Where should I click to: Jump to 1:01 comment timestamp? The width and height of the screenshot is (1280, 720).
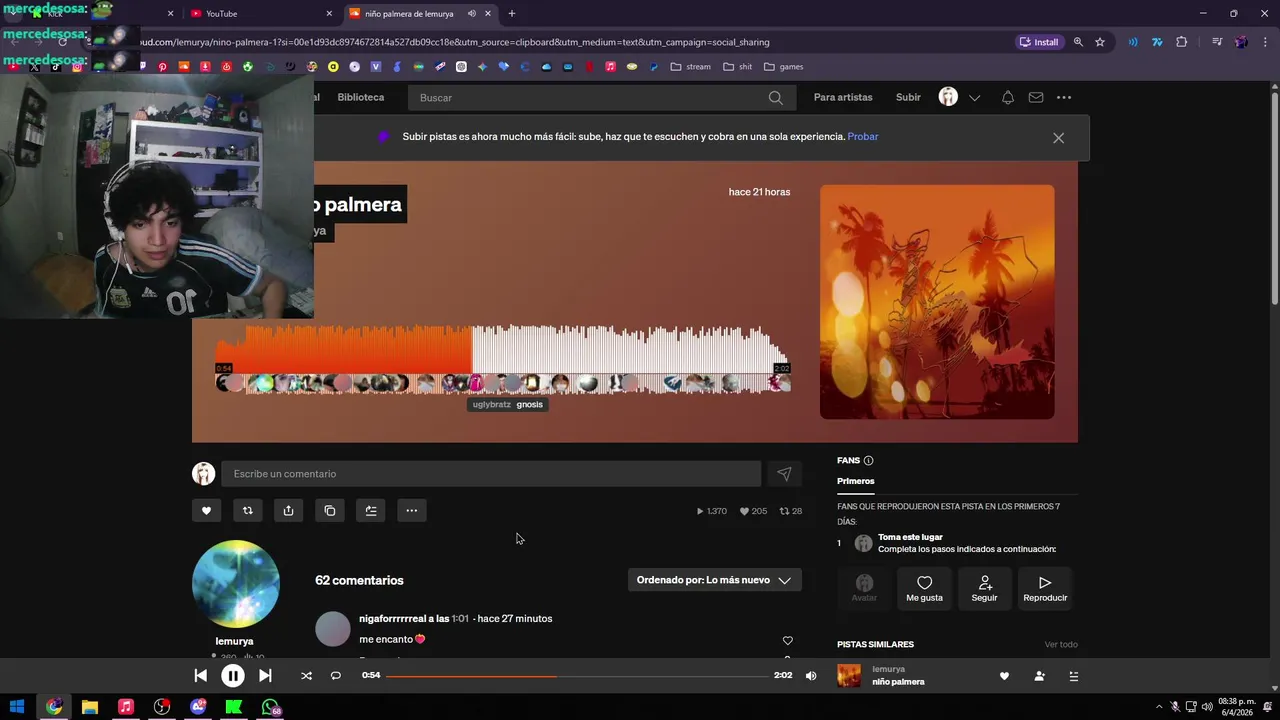point(460,619)
